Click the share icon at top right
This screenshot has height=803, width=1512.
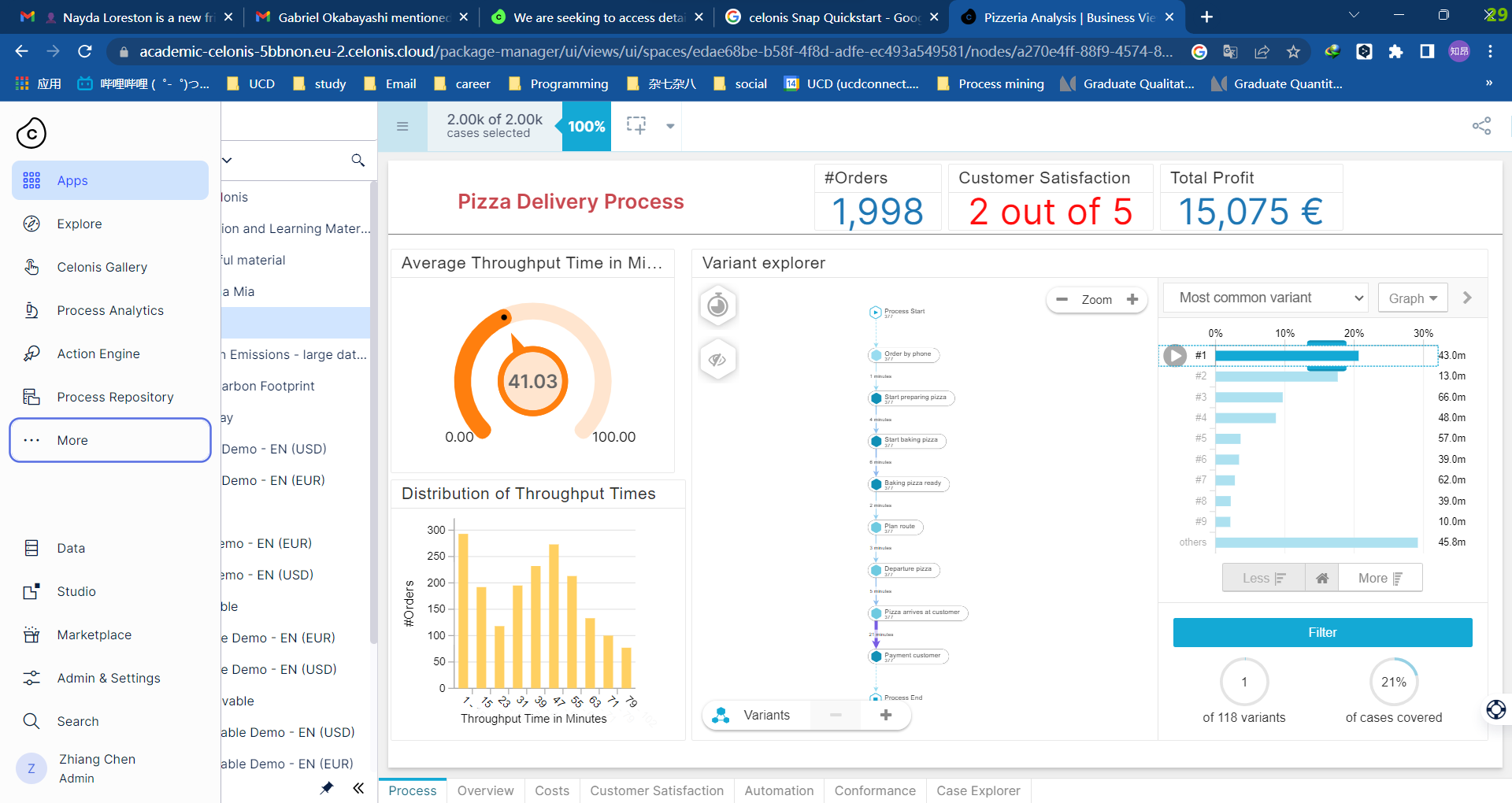[x=1482, y=126]
